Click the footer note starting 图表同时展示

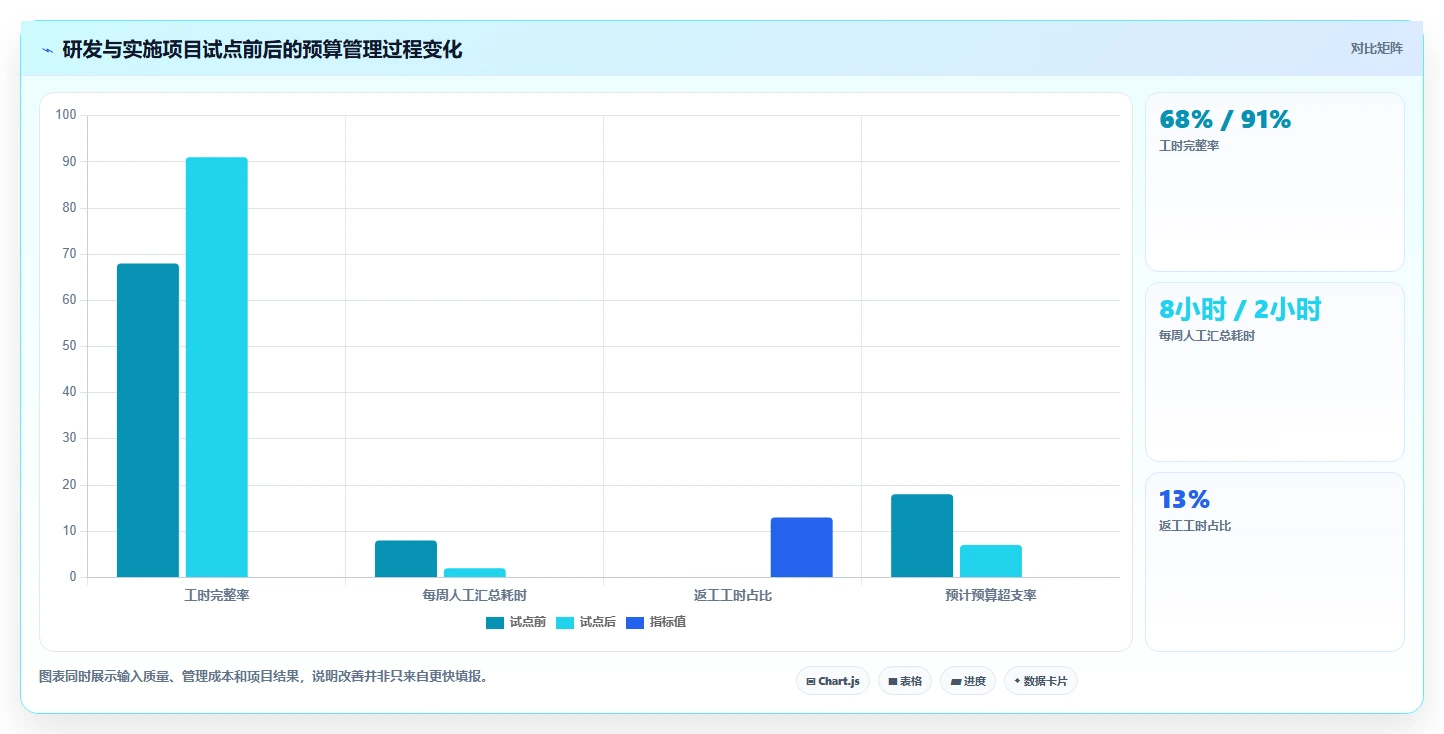tap(264, 677)
